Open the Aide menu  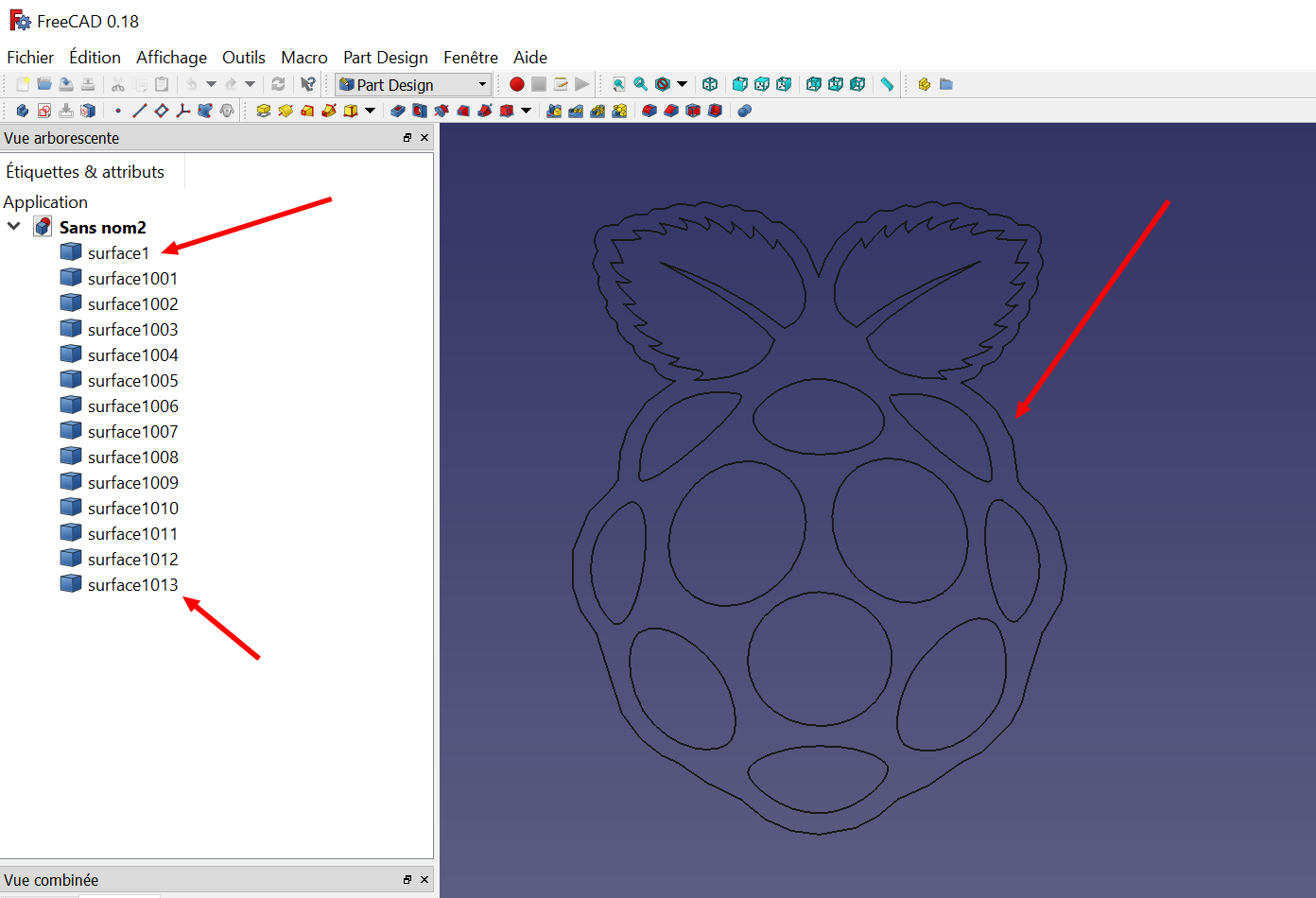(530, 58)
